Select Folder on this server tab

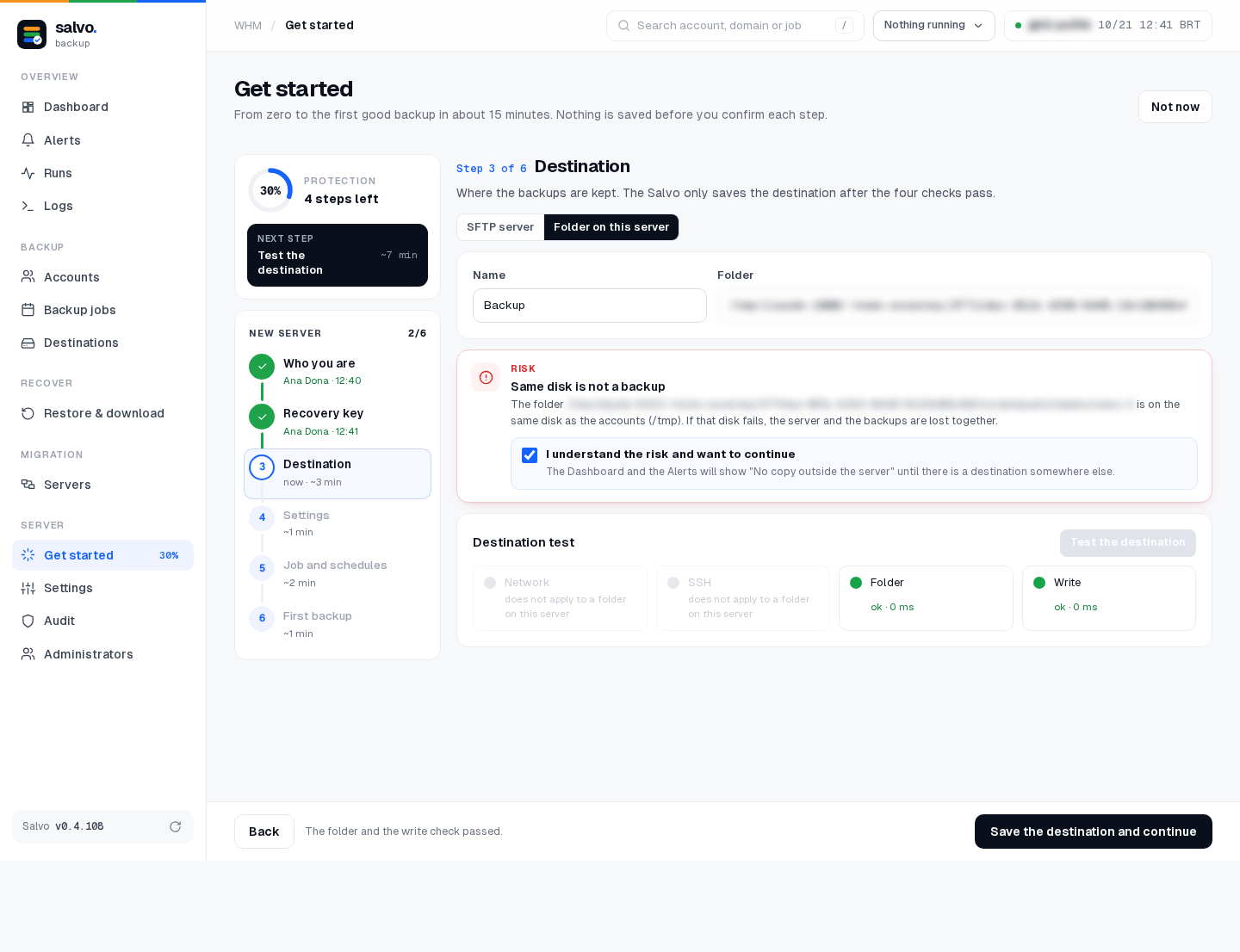(x=611, y=227)
